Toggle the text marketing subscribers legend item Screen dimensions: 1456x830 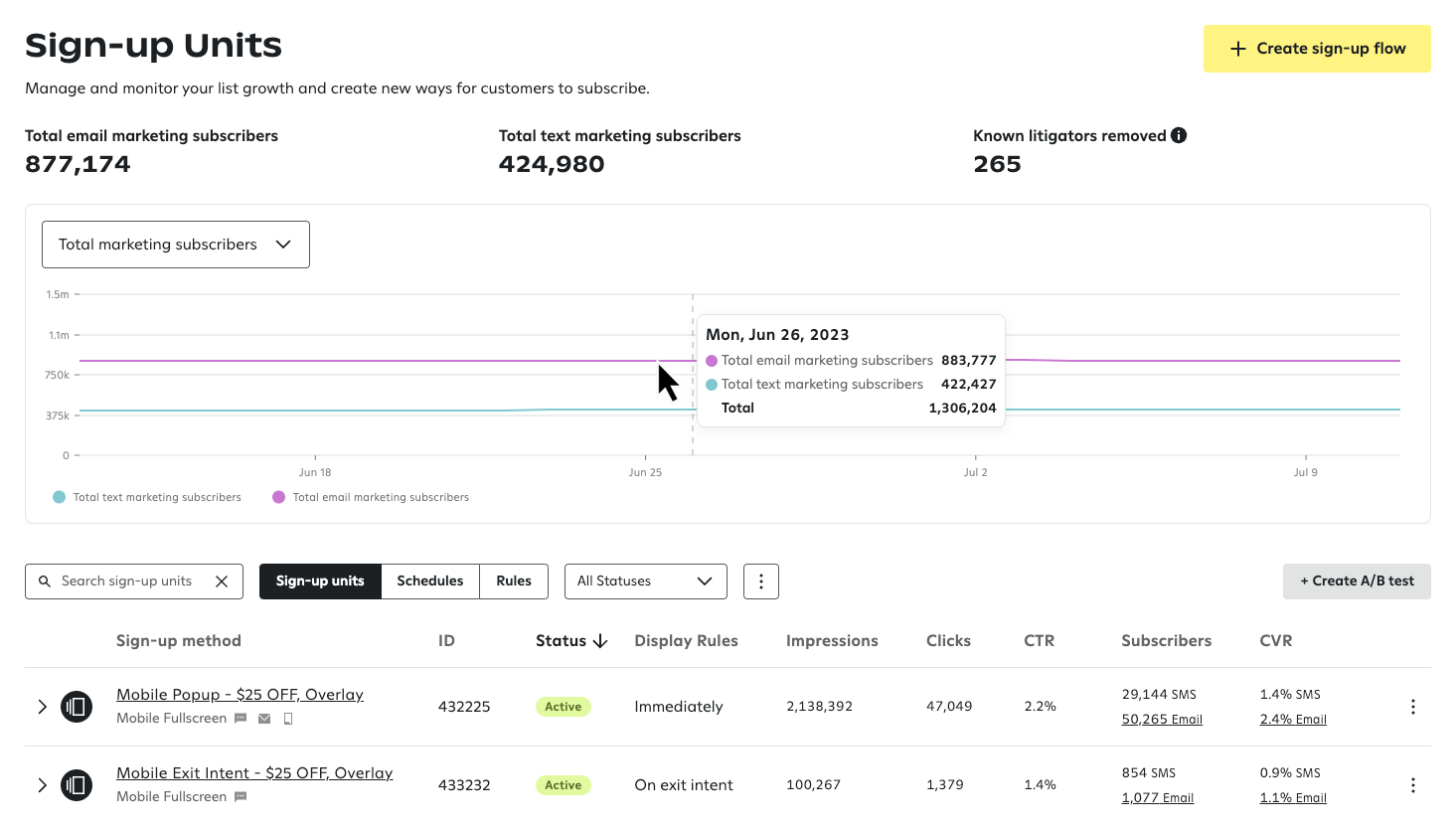(146, 497)
